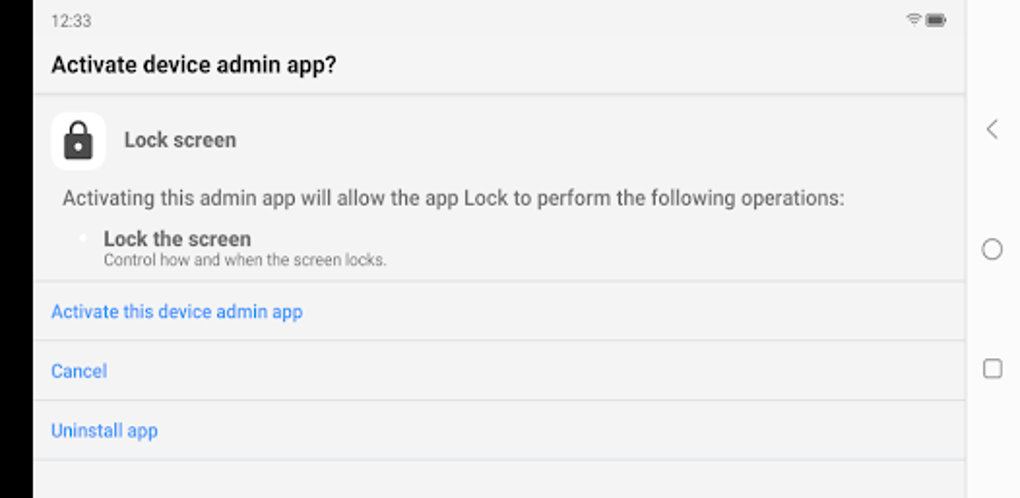Click blank space right of Lock screen name

pyautogui.click(x=600, y=140)
